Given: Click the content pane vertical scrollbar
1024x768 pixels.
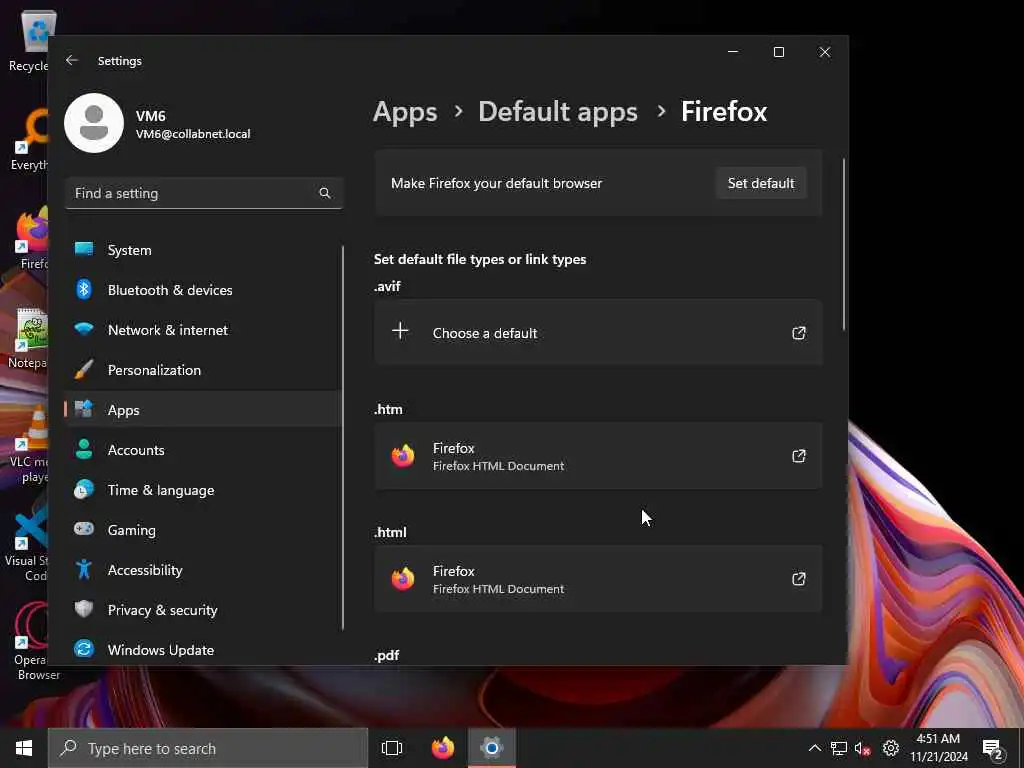Looking at the screenshot, I should (x=844, y=244).
